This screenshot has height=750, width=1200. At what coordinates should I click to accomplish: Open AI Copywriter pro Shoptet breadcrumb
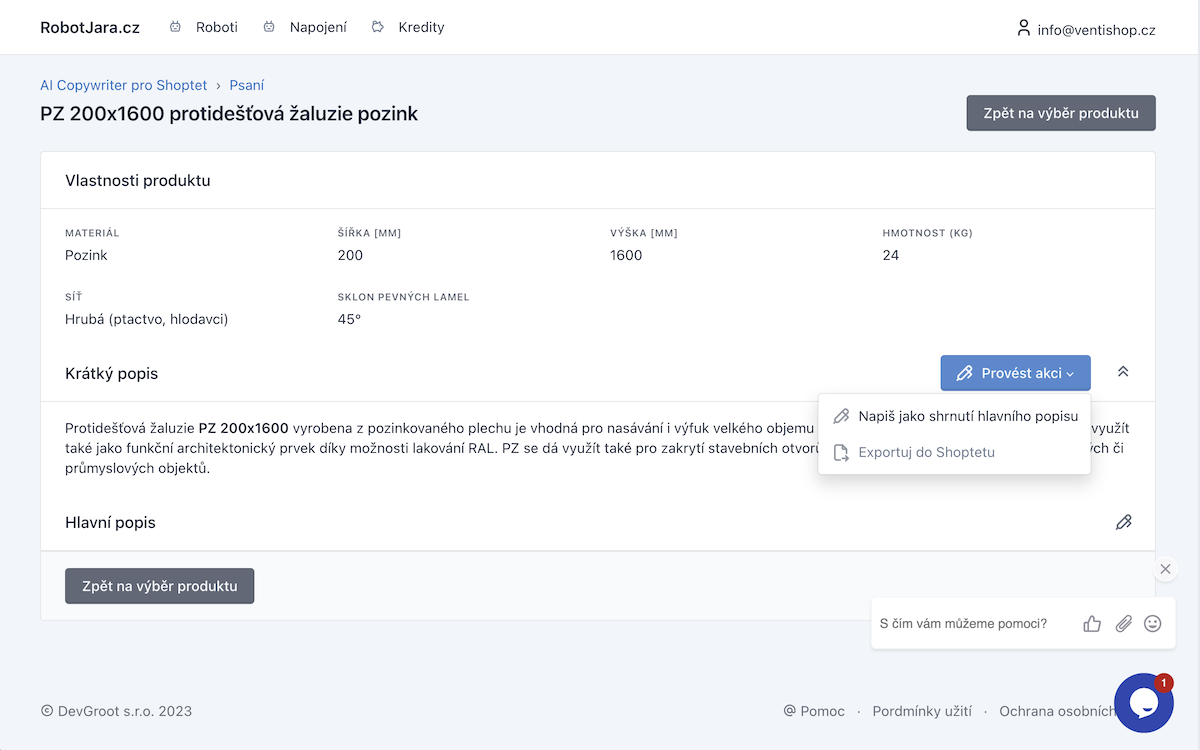pyautogui.click(x=124, y=85)
